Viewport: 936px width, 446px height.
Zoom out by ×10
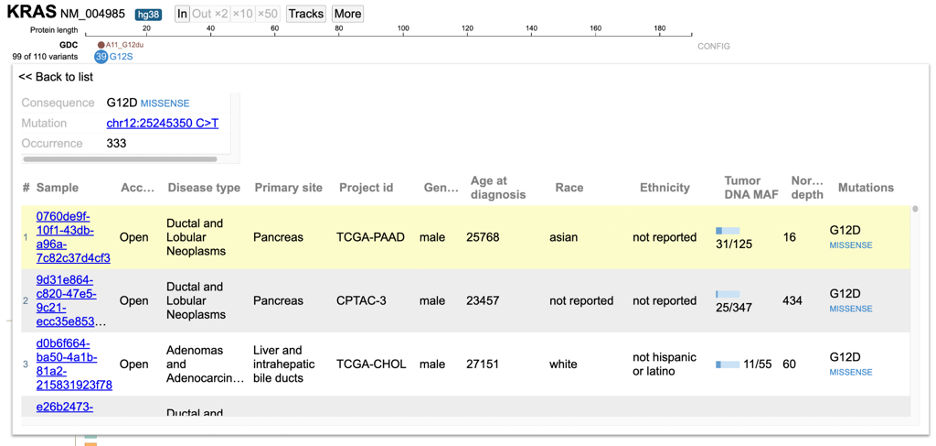pyautogui.click(x=243, y=14)
